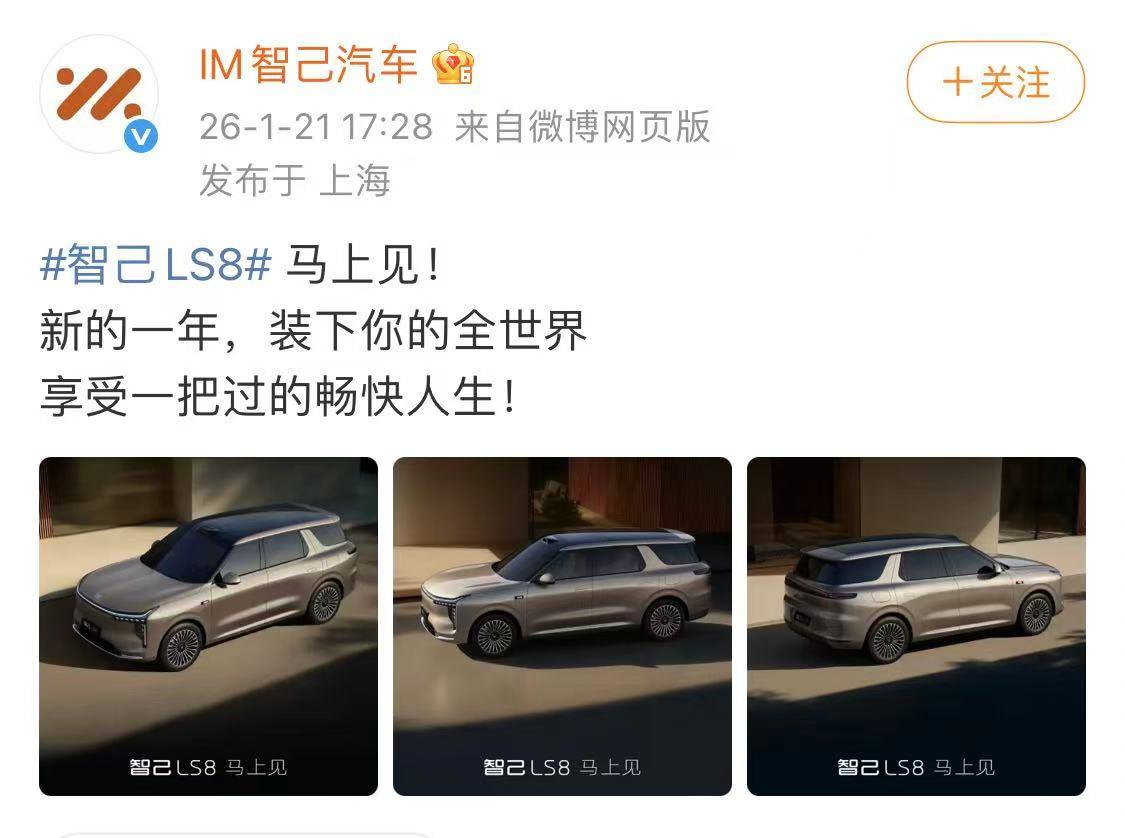Click the post line 新的一年，装下你的全世界
The width and height of the screenshot is (1125, 838).
coord(314,331)
